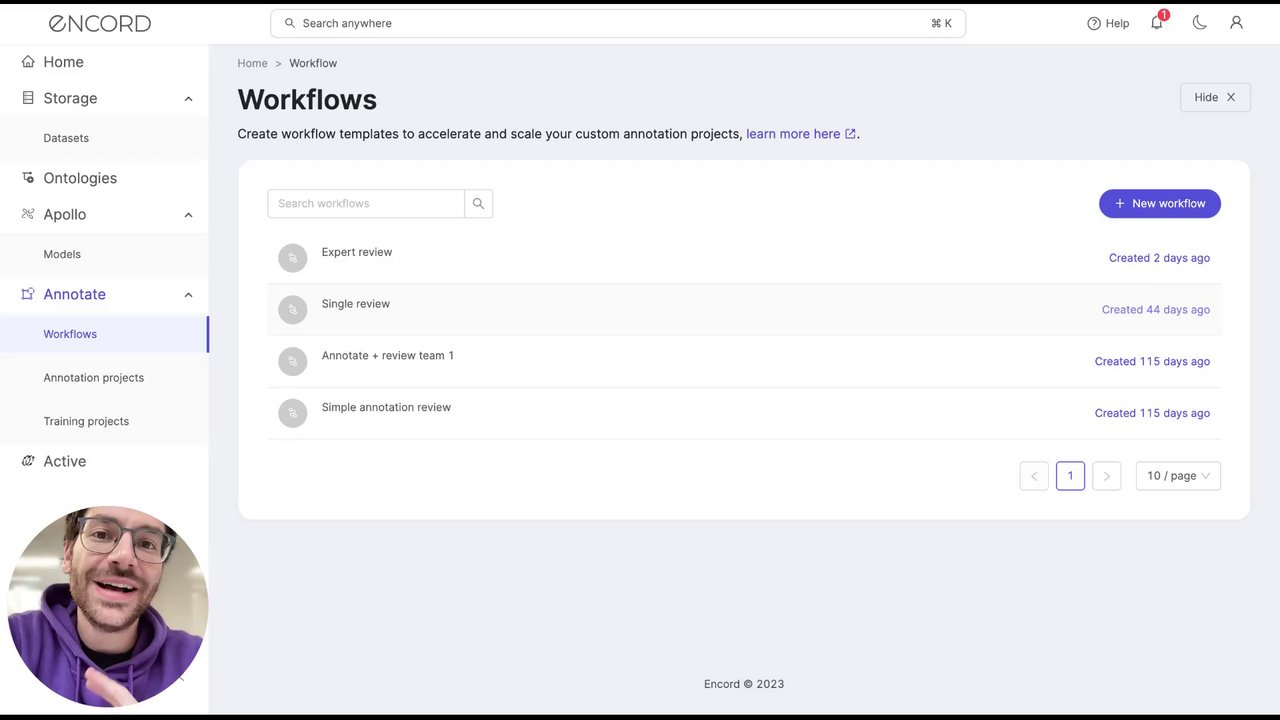Click the search workflows magnifier button
This screenshot has width=1280, height=720.
[478, 204]
